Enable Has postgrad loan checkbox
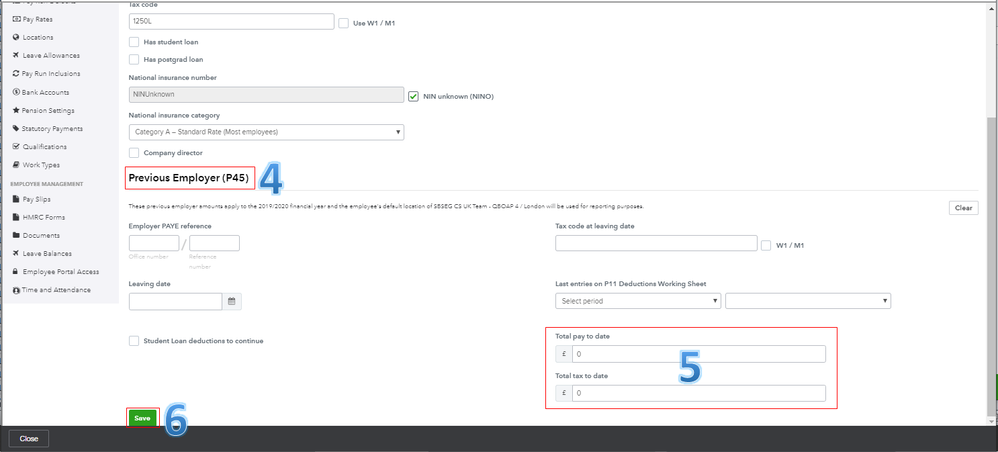The width and height of the screenshot is (998, 452). coord(134,59)
